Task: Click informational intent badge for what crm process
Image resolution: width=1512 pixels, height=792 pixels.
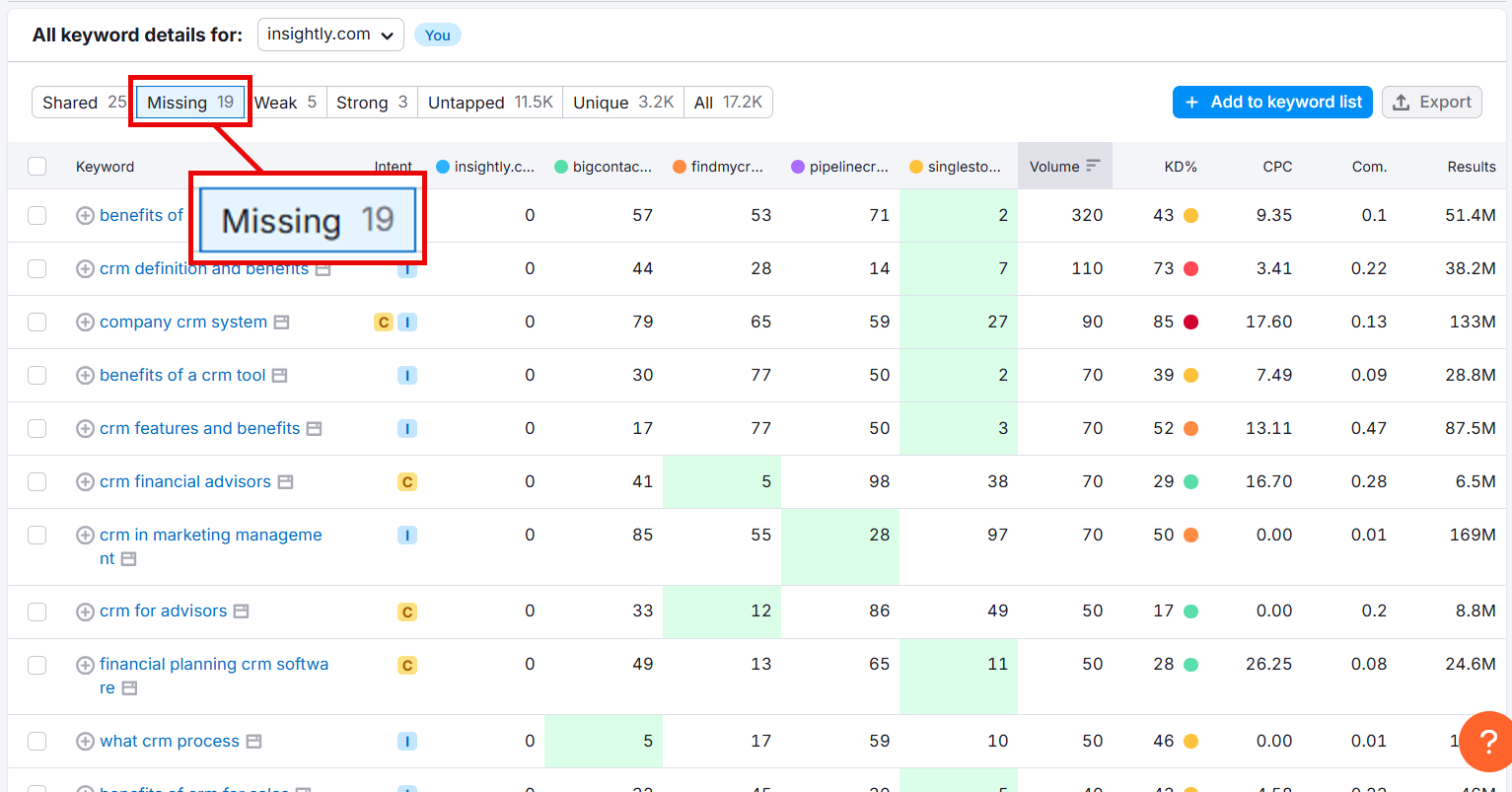Action: point(407,742)
